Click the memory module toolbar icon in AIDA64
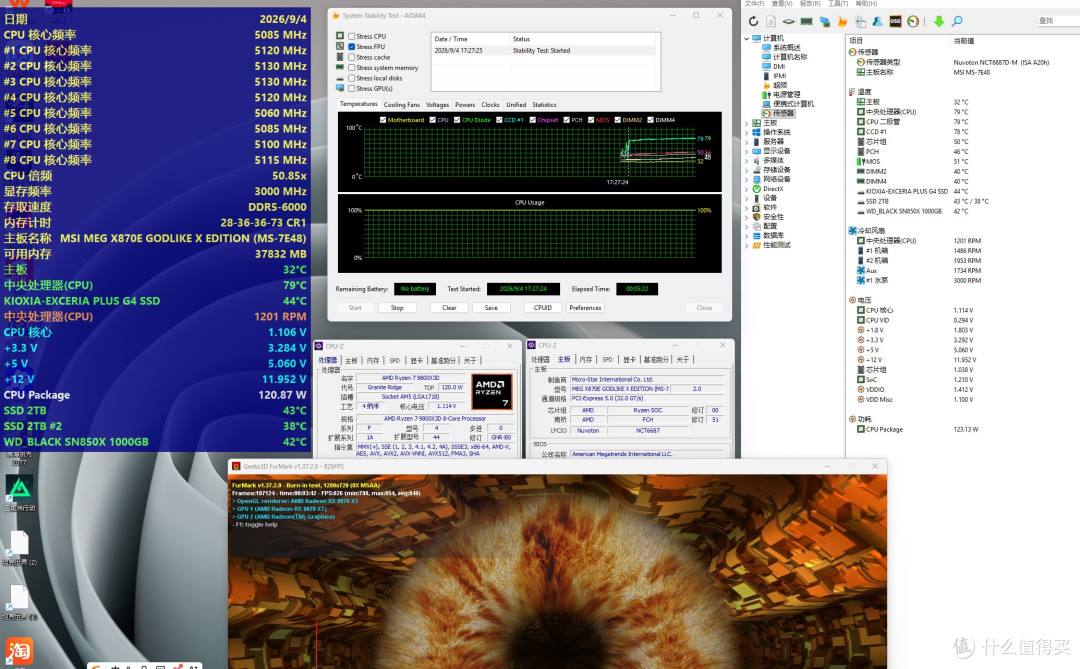 pyautogui.click(x=807, y=22)
